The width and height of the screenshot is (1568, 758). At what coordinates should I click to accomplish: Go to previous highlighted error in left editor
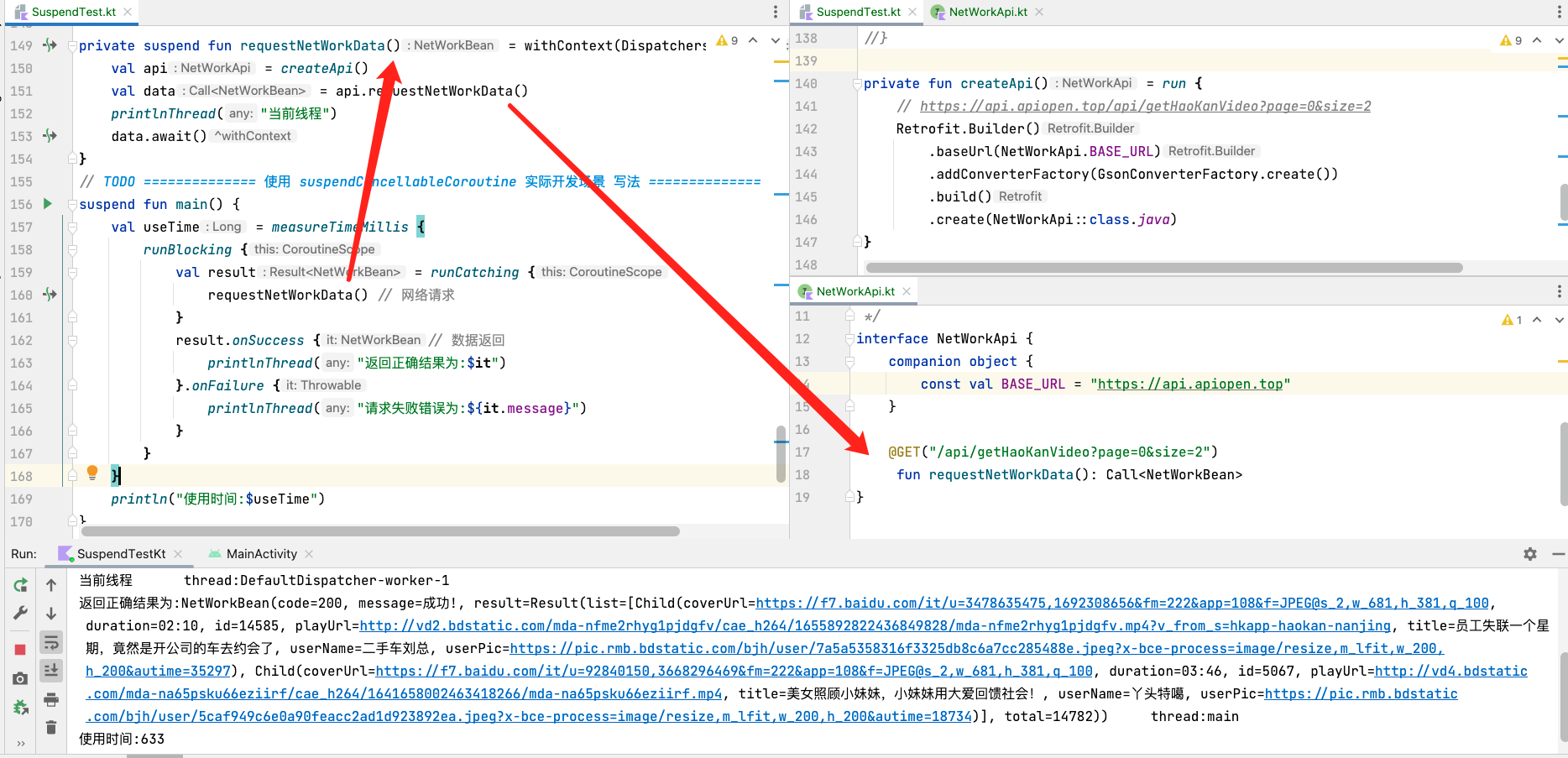(754, 40)
